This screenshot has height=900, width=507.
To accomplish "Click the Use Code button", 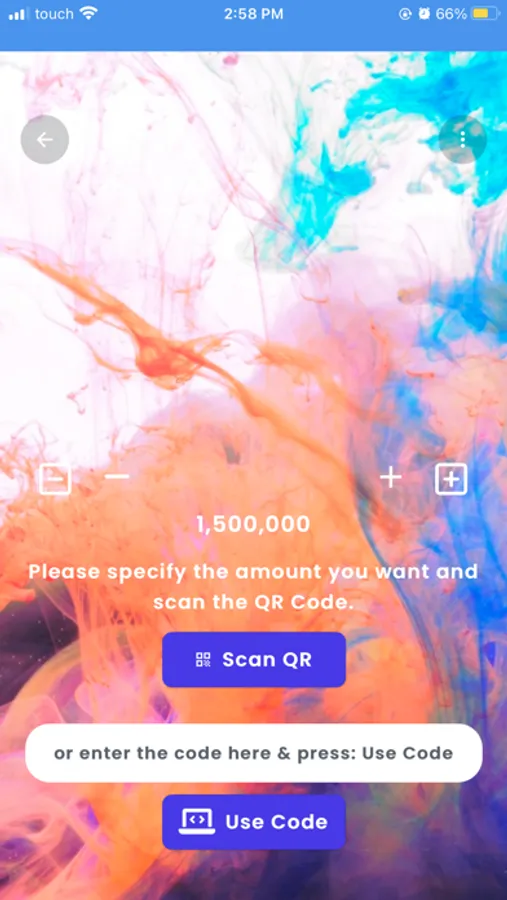I will [x=254, y=821].
